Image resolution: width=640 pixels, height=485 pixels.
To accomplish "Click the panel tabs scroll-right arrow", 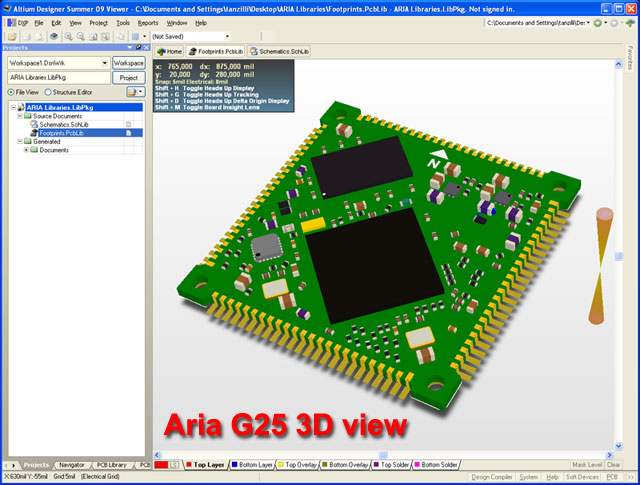I will pyautogui.click(x=13, y=465).
